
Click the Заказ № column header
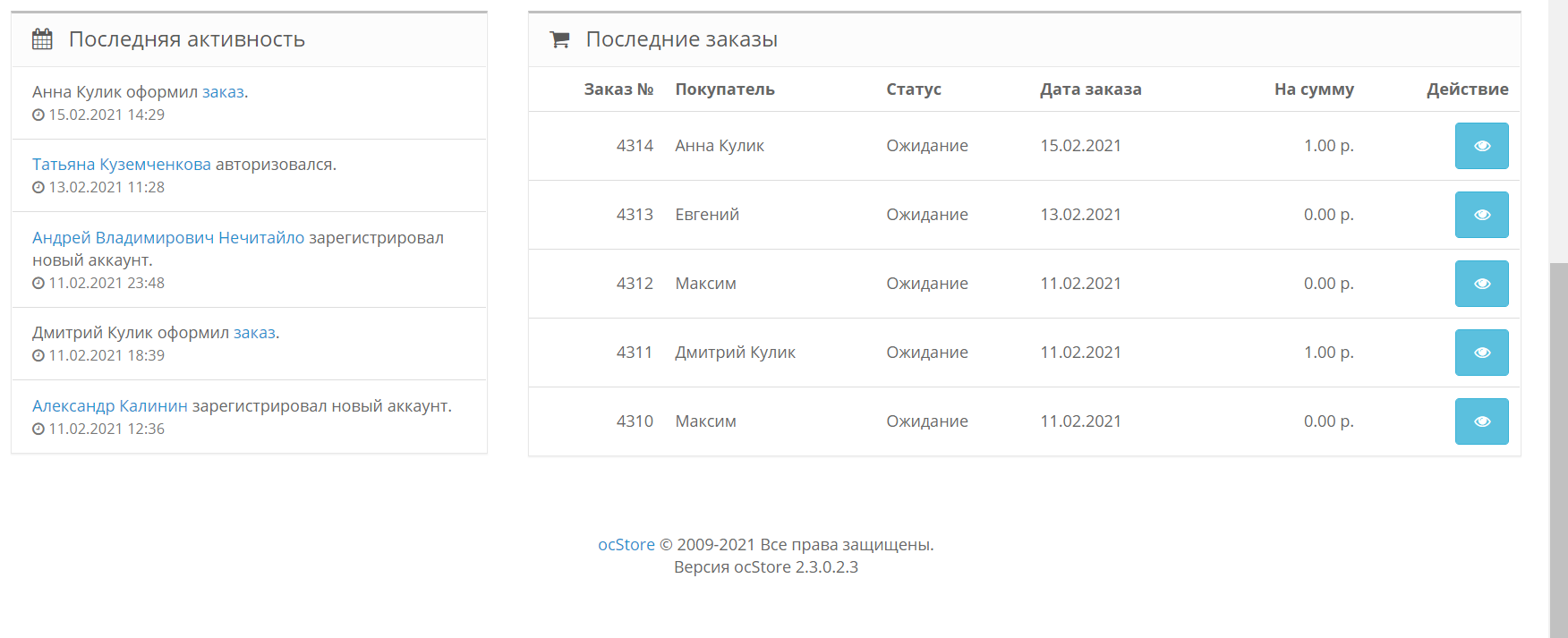[618, 89]
